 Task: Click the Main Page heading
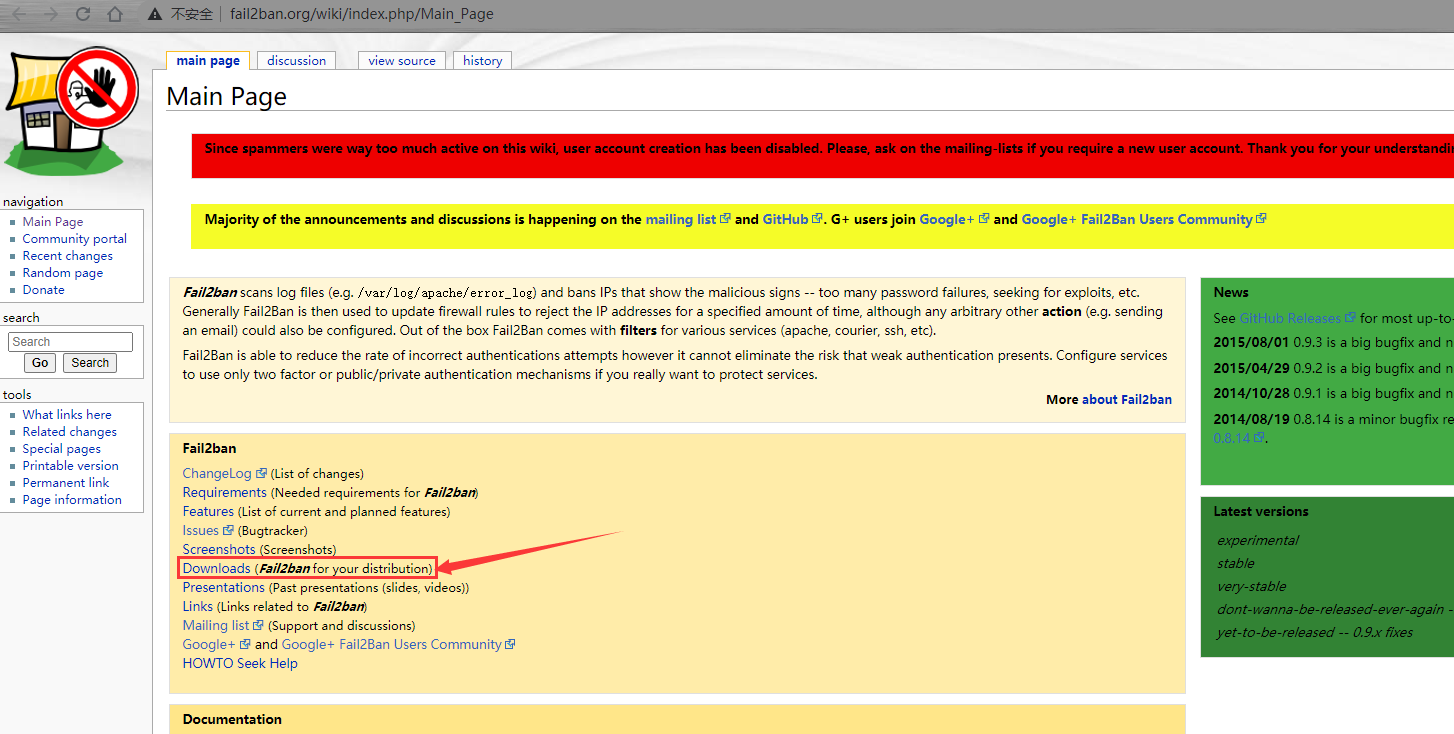click(227, 96)
